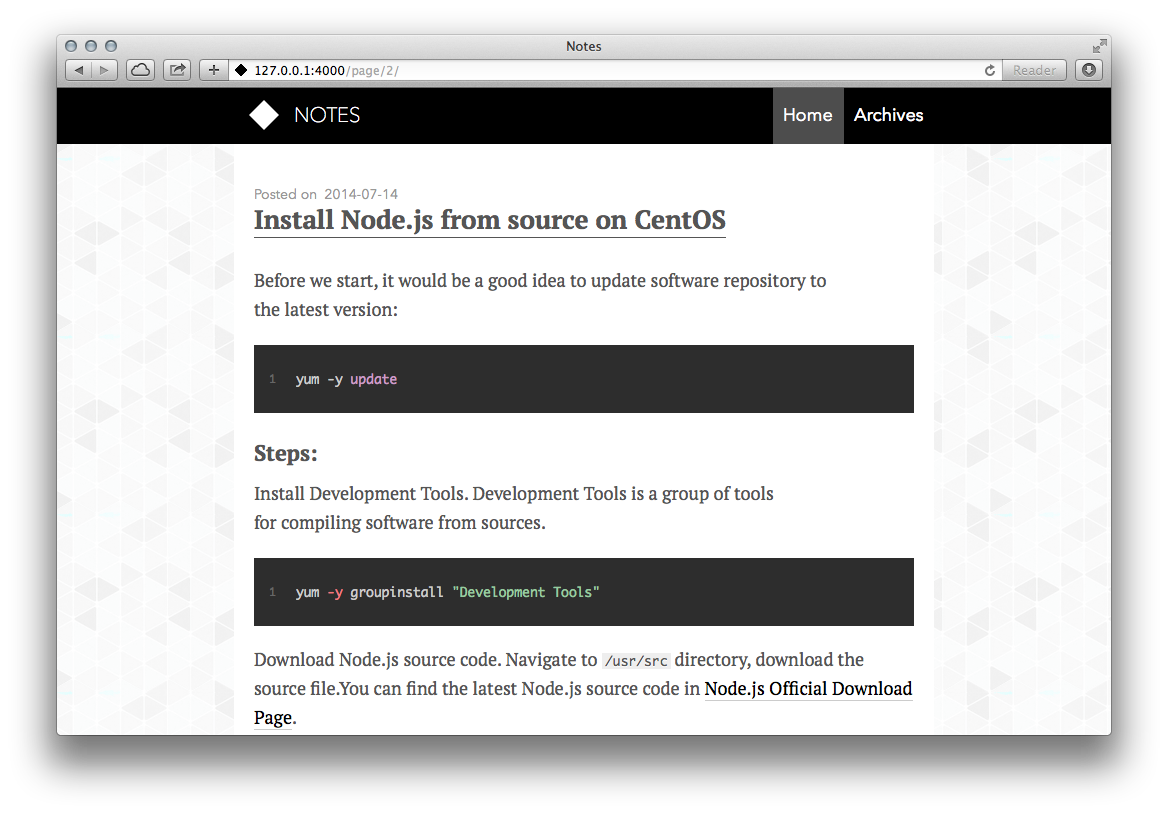Click the site favicon diamond in the address bar
The width and height of the screenshot is (1168, 814).
pos(241,70)
